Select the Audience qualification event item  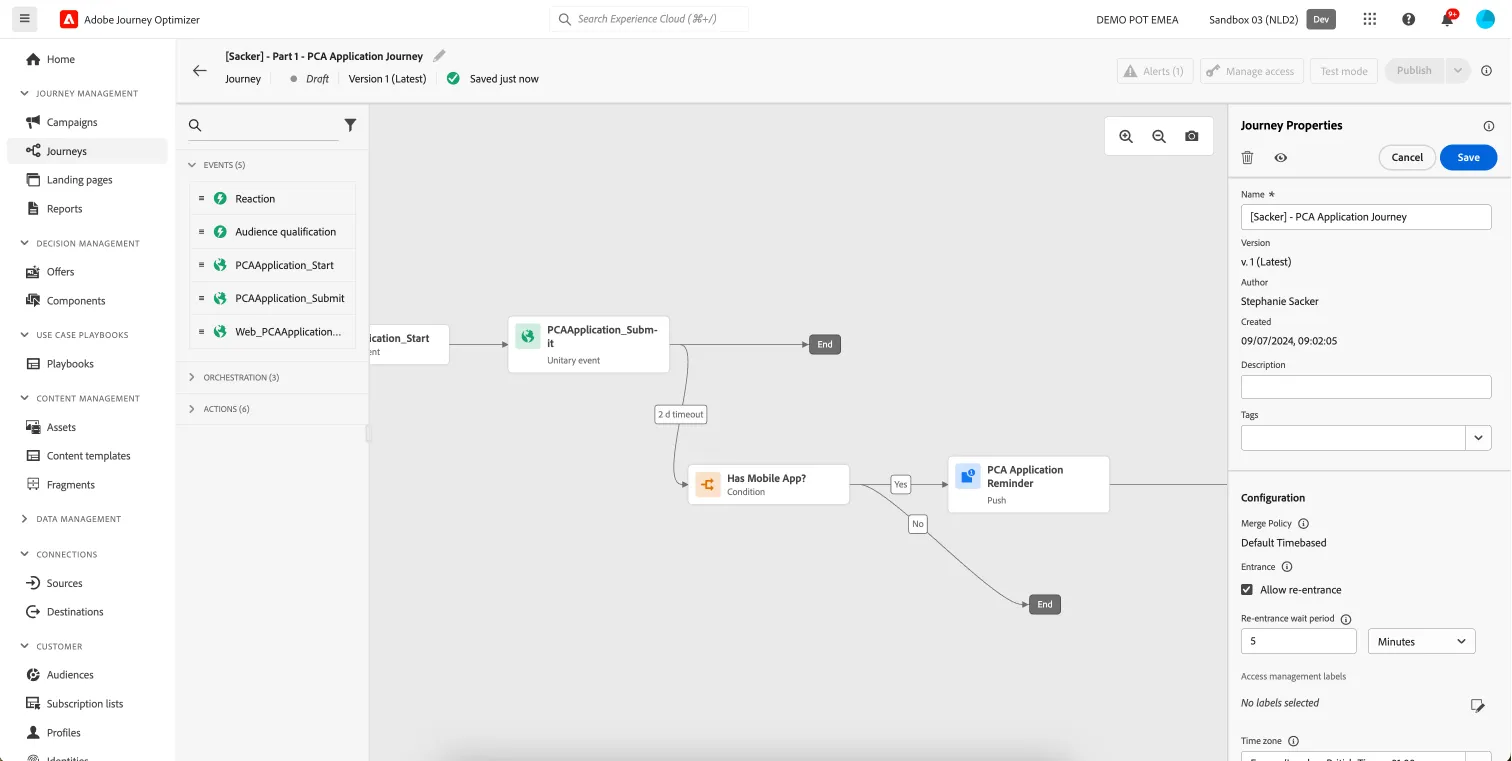tap(273, 232)
